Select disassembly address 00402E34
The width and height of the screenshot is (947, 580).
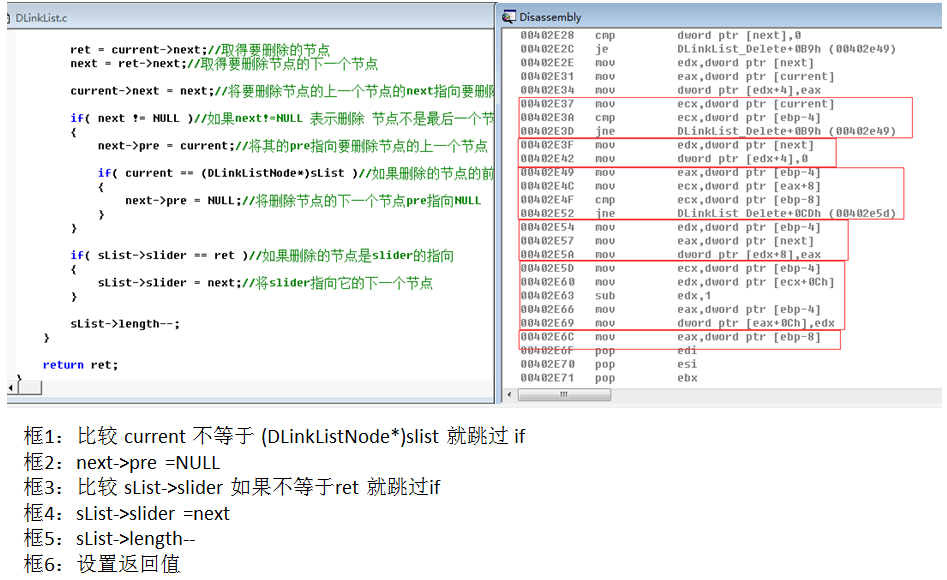click(x=547, y=90)
